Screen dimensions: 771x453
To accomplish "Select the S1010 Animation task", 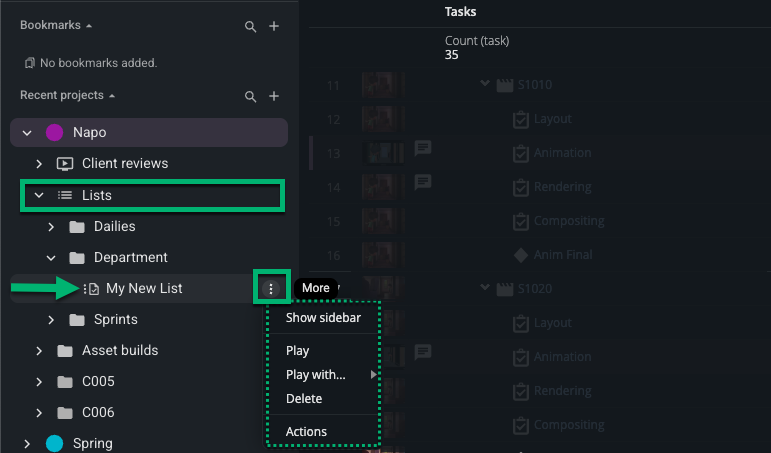I will coord(563,153).
